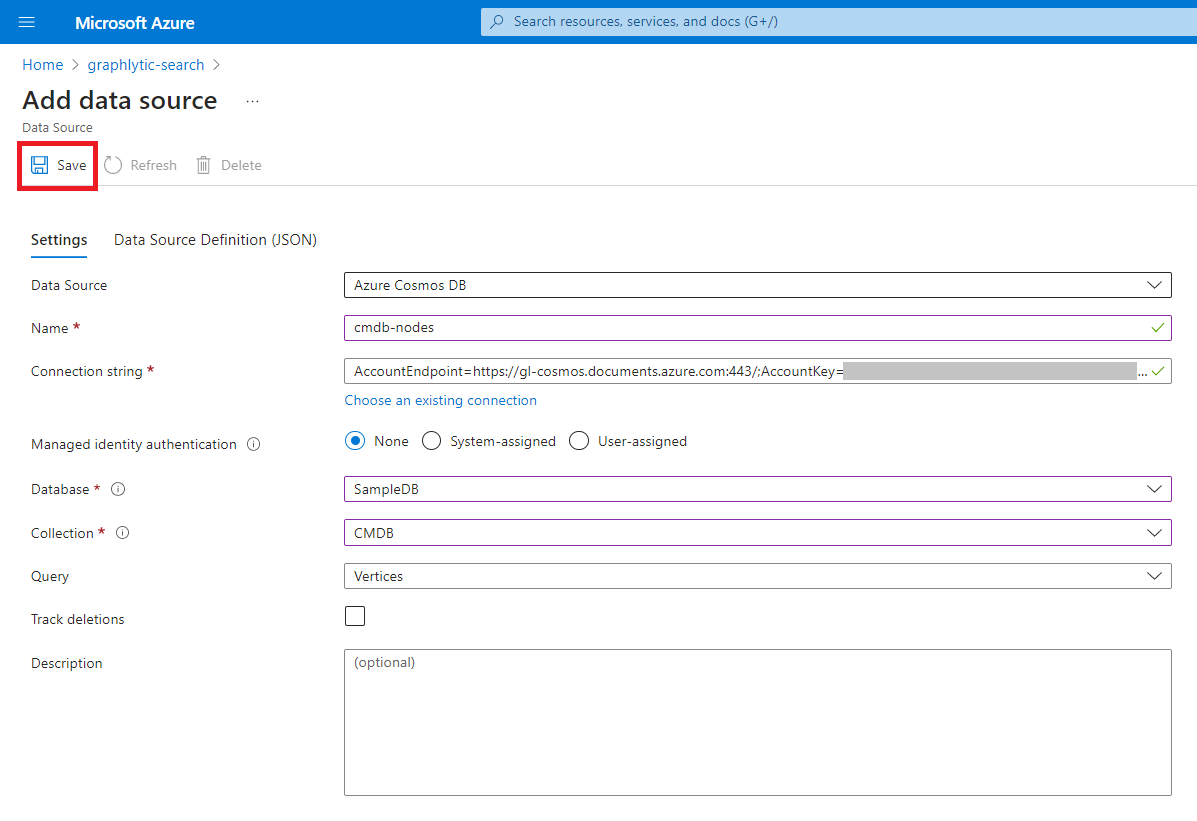Select the None radio button
The width and height of the screenshot is (1197, 821).
pyautogui.click(x=355, y=441)
